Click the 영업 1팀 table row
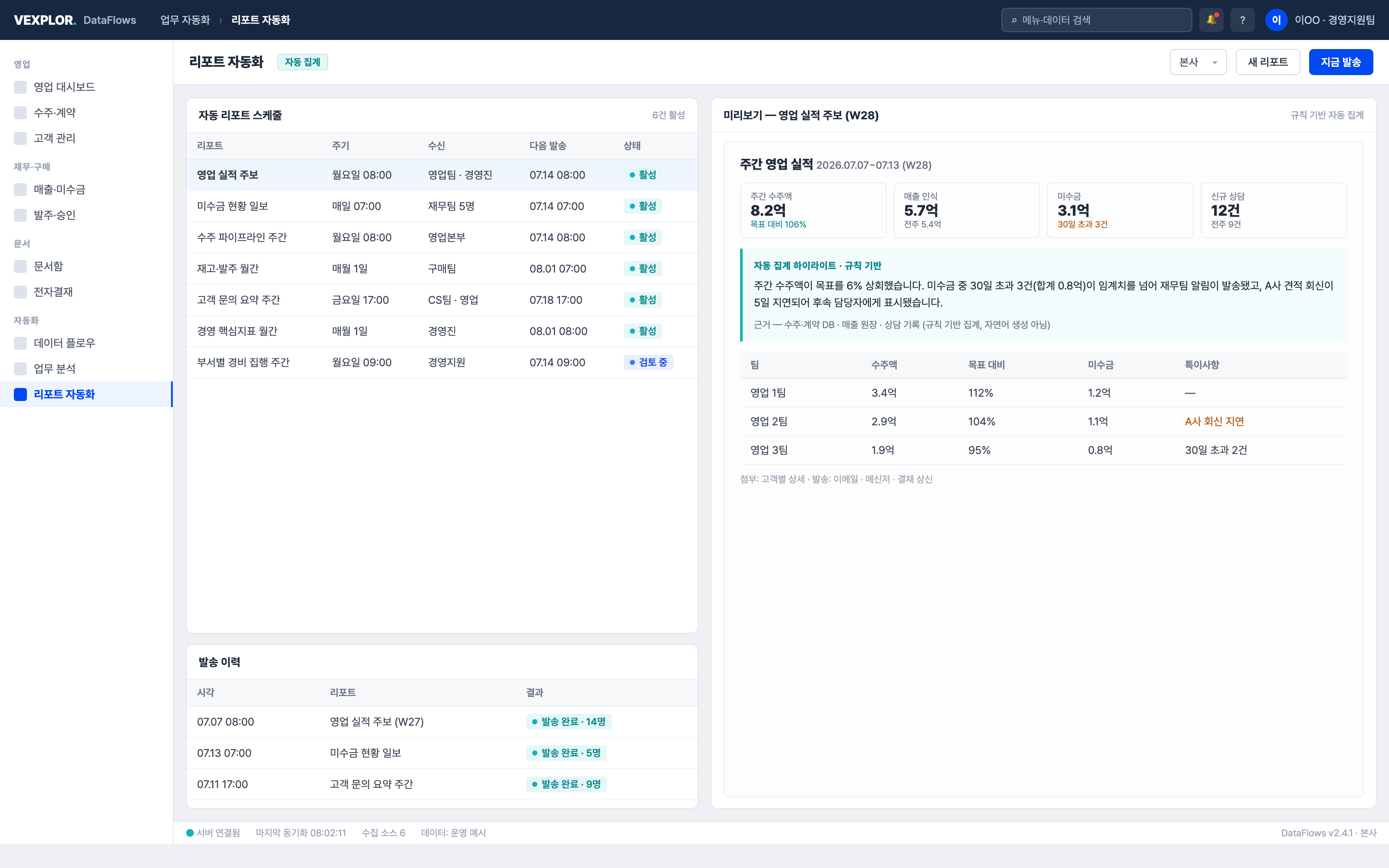 [1043, 393]
